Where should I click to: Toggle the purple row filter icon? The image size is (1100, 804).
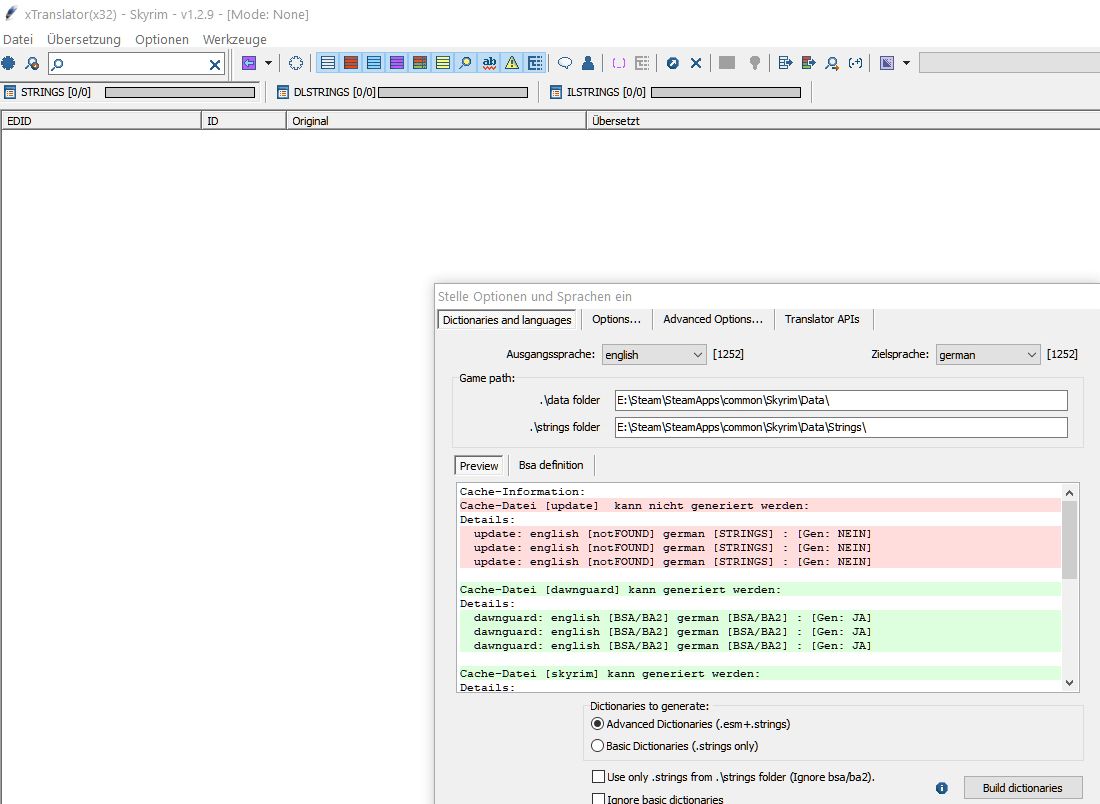[396, 63]
